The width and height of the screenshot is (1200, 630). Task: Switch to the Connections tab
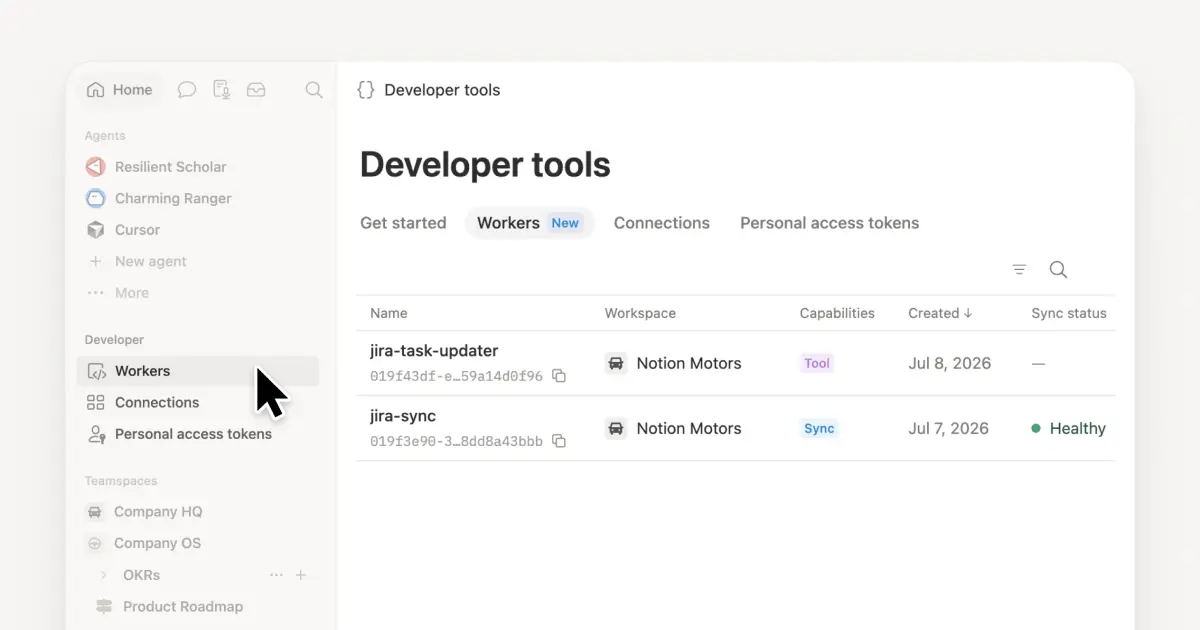pyautogui.click(x=662, y=223)
